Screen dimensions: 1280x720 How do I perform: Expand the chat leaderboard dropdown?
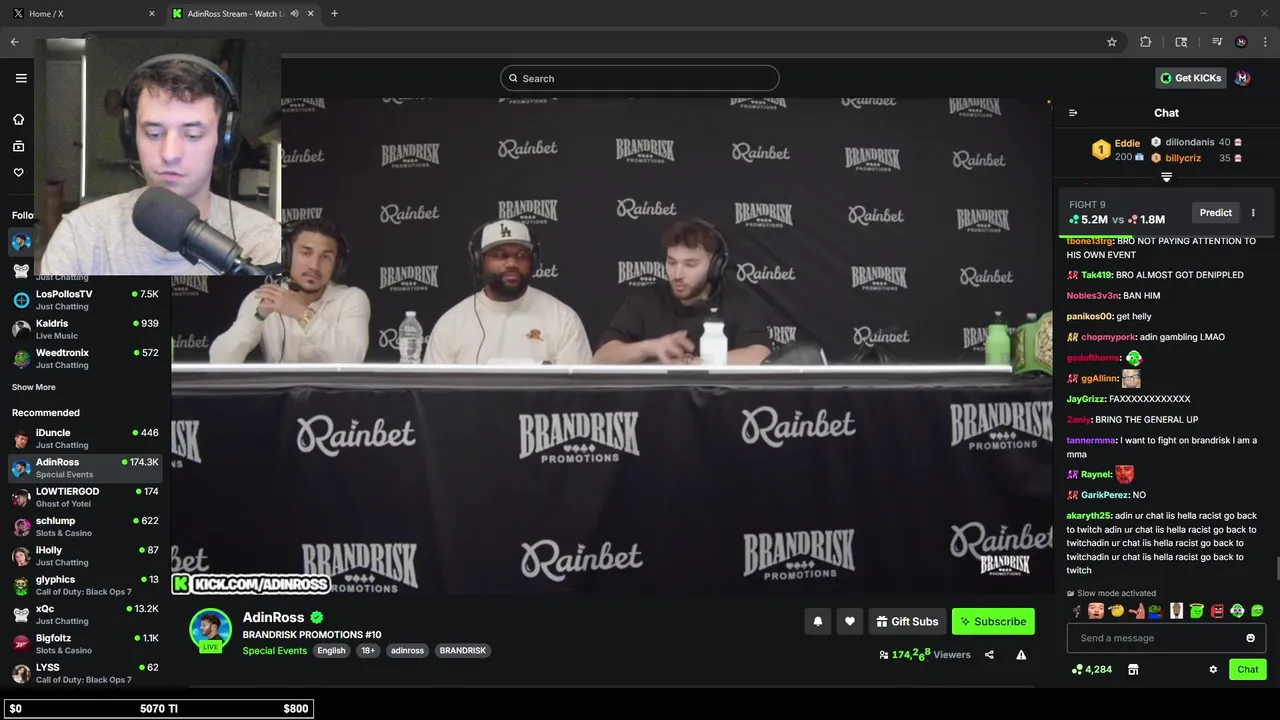tap(1166, 177)
